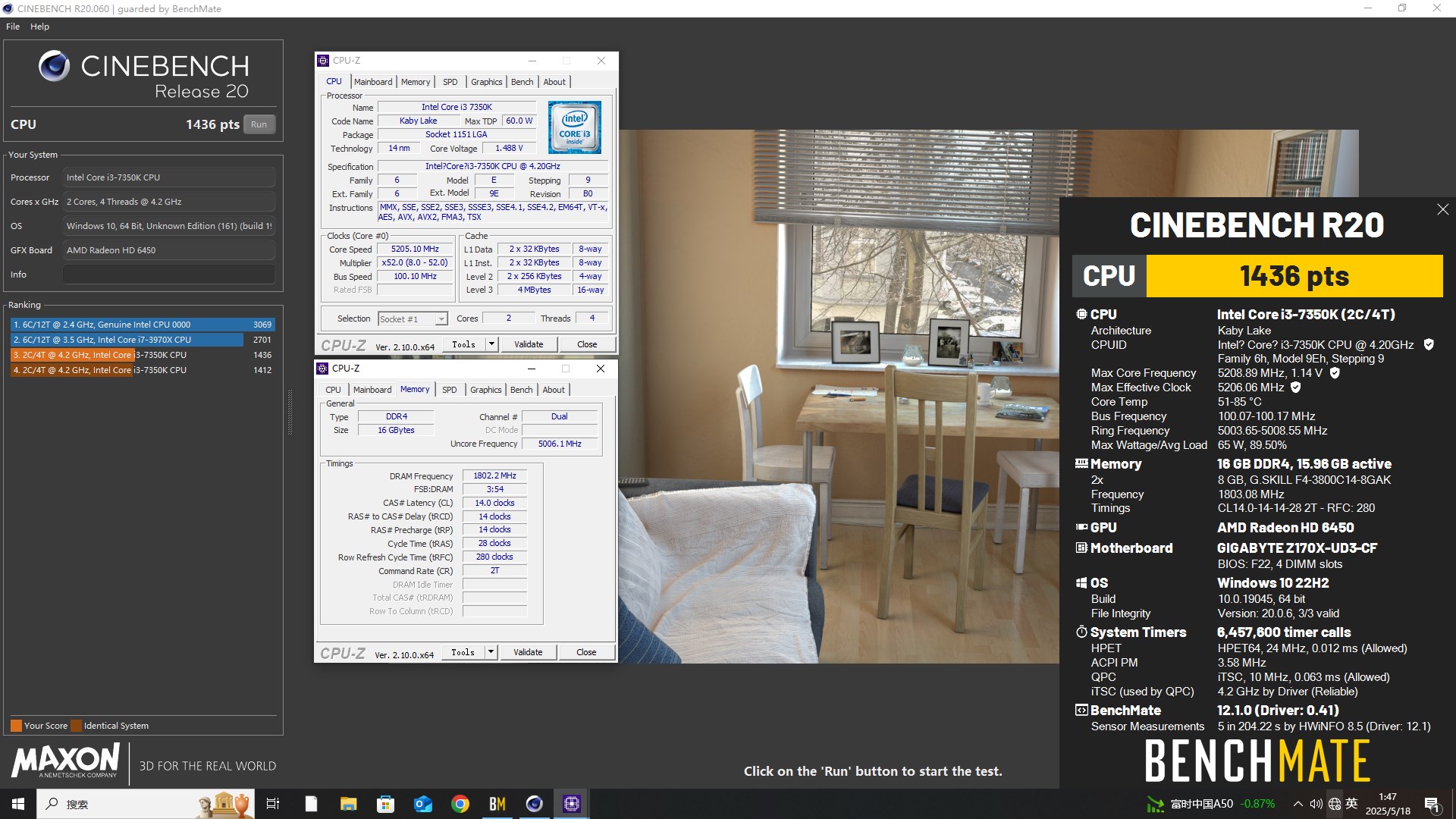The image size is (1456, 819).
Task: Click the BenchMate OS Windows icon
Action: coord(1081,582)
